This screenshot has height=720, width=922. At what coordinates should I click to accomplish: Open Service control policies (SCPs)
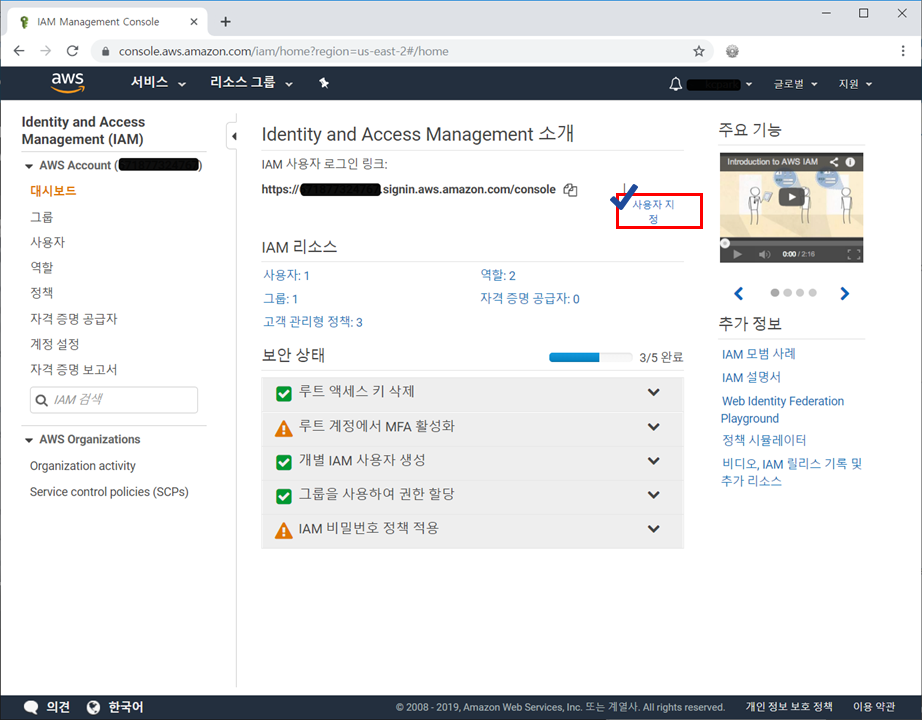[x=109, y=492]
